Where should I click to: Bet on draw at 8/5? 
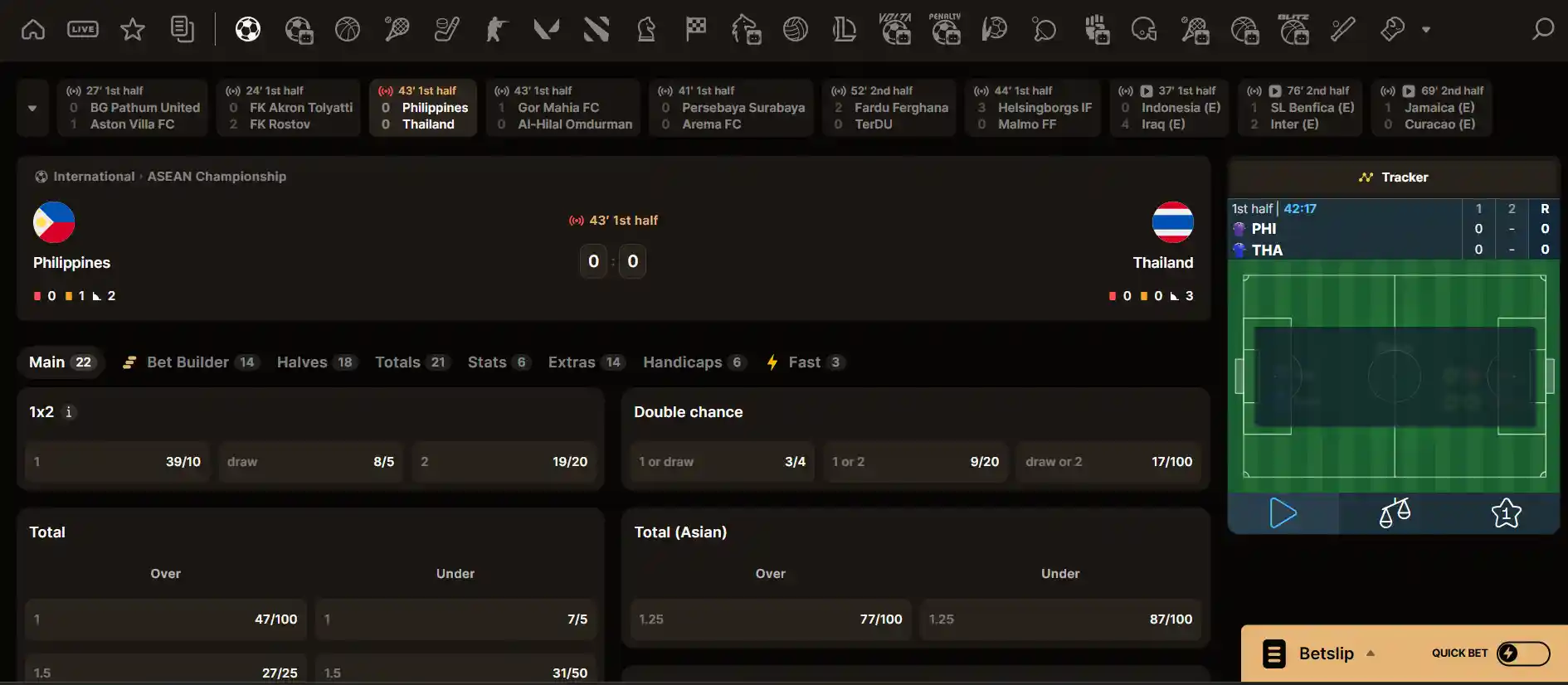(311, 462)
